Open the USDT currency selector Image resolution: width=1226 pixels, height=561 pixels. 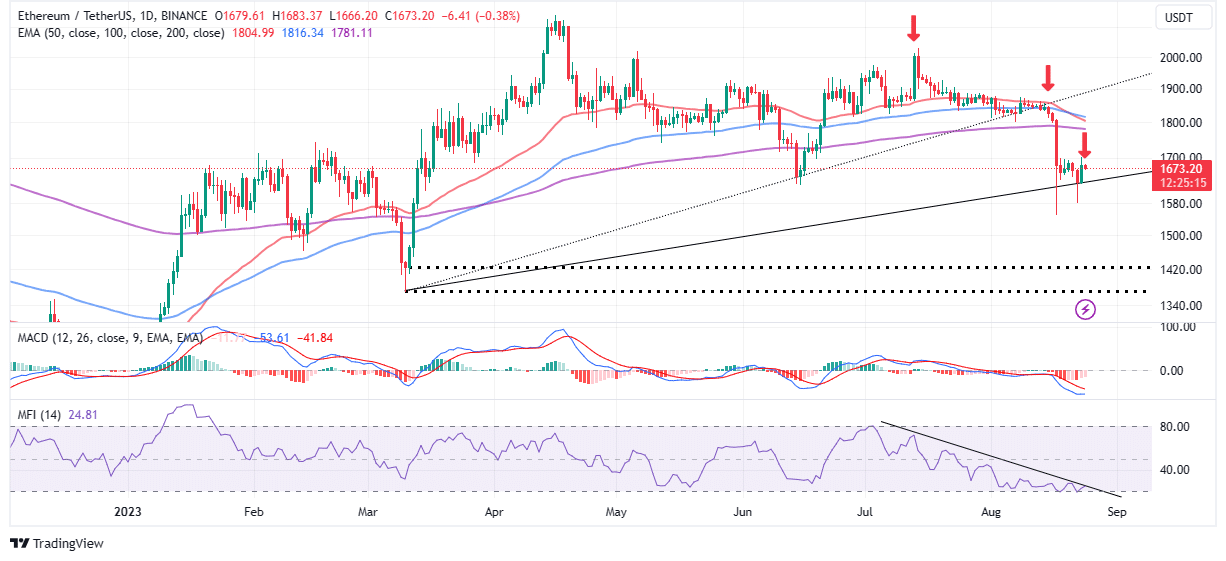coord(1178,17)
